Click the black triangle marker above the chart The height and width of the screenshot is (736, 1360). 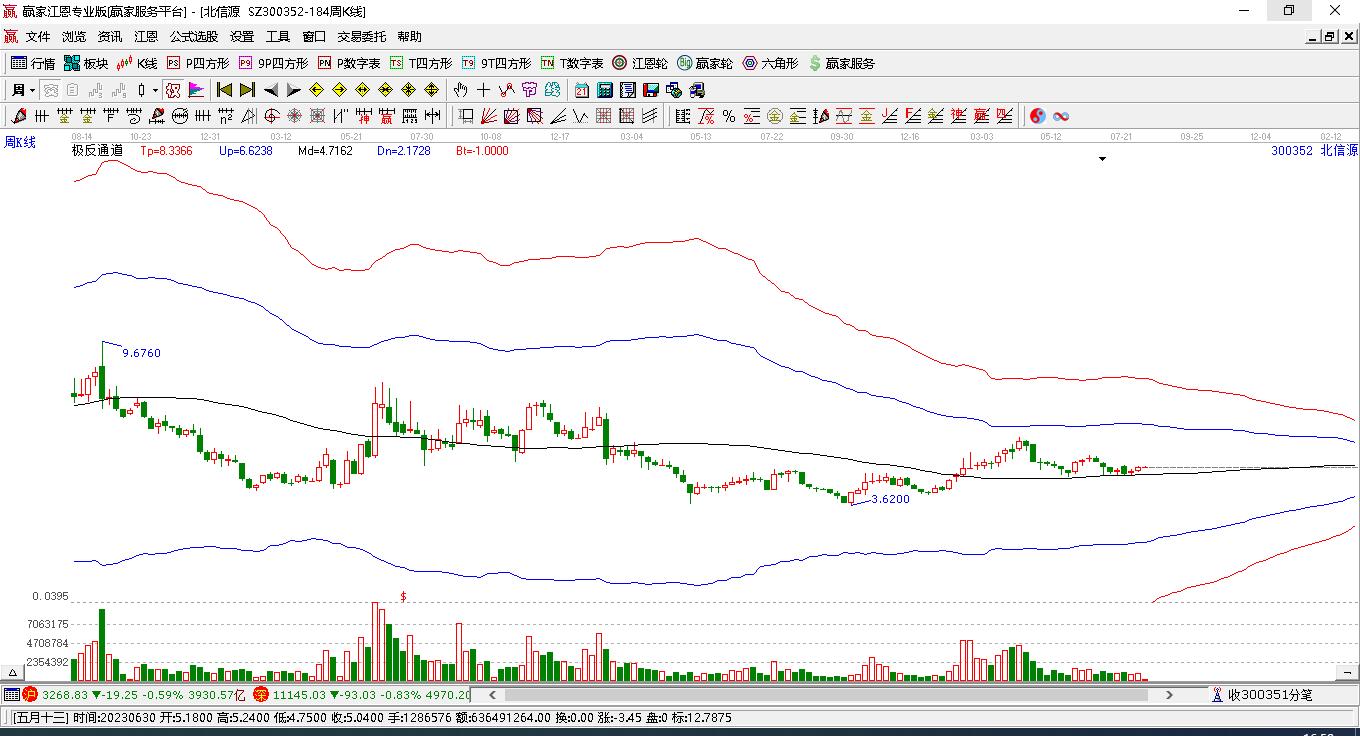[x=1102, y=159]
